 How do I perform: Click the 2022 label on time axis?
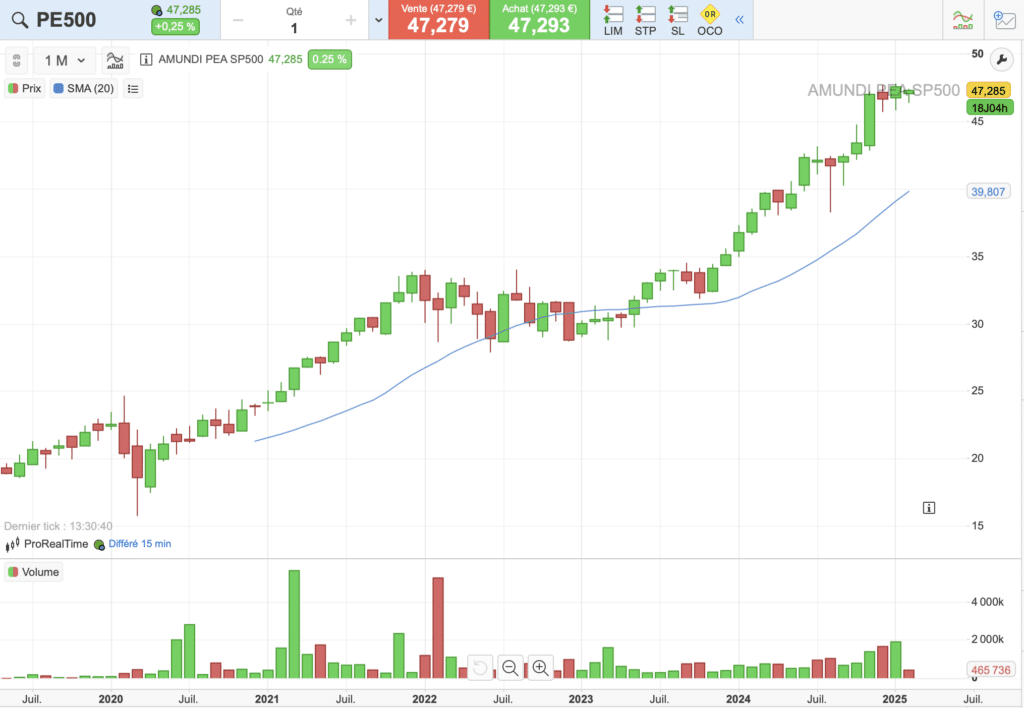coord(424,699)
